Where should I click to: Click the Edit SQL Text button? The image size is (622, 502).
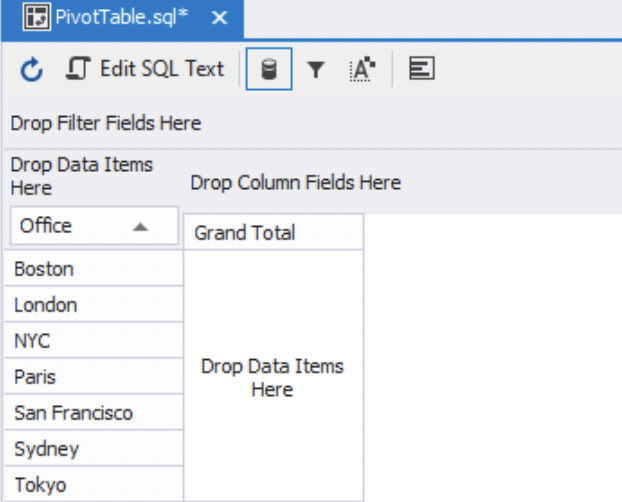point(145,70)
